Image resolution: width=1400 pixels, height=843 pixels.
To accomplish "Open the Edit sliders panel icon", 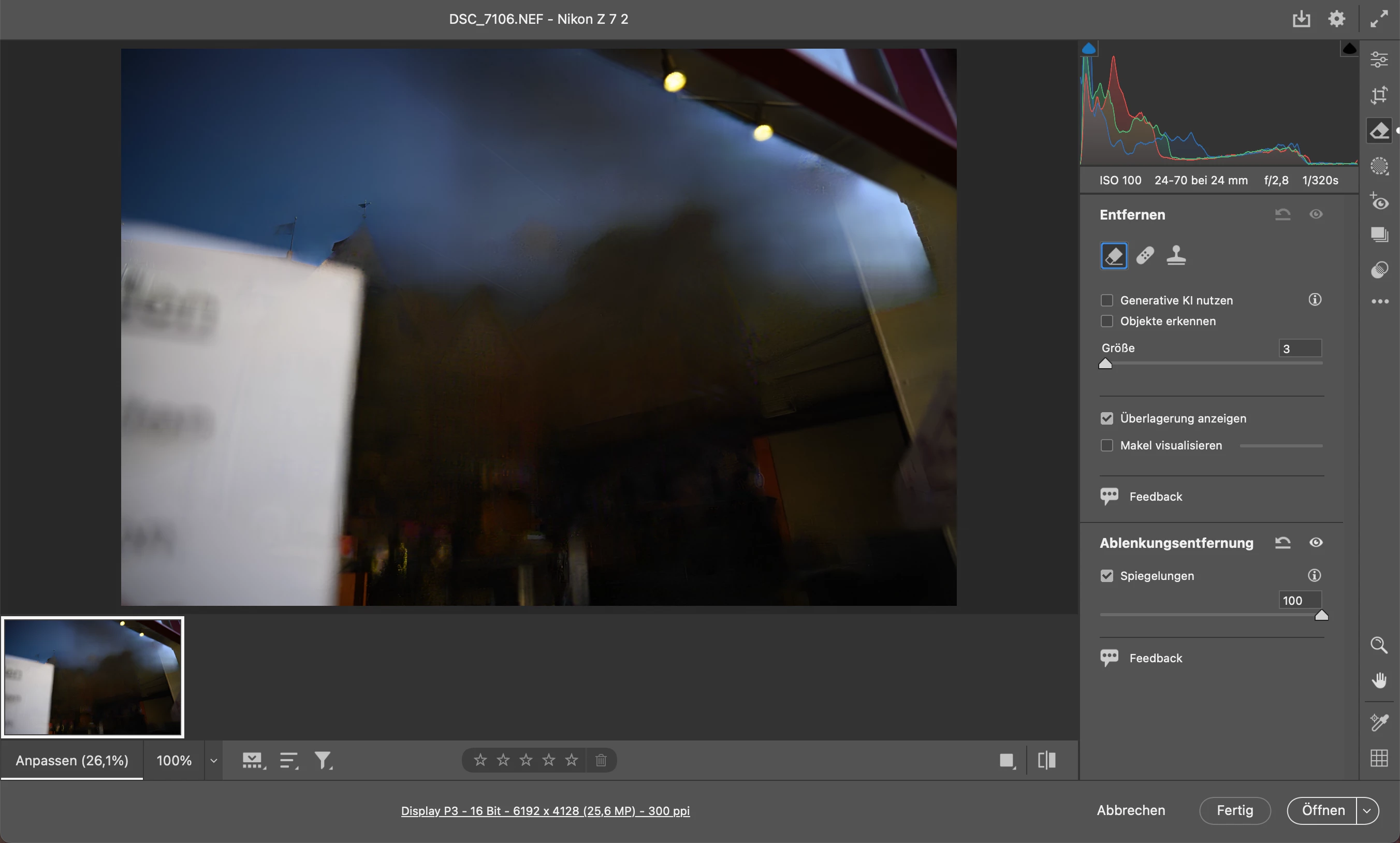I will click(x=1379, y=59).
